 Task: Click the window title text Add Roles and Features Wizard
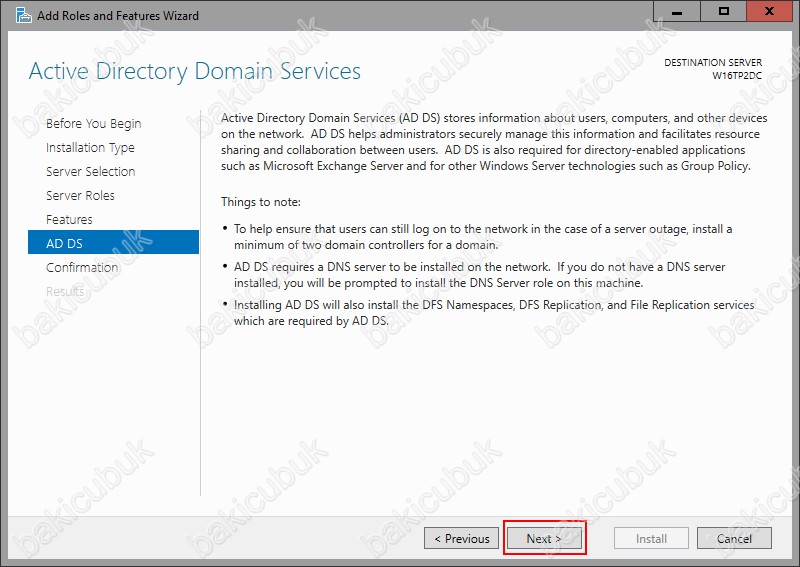click(x=118, y=16)
